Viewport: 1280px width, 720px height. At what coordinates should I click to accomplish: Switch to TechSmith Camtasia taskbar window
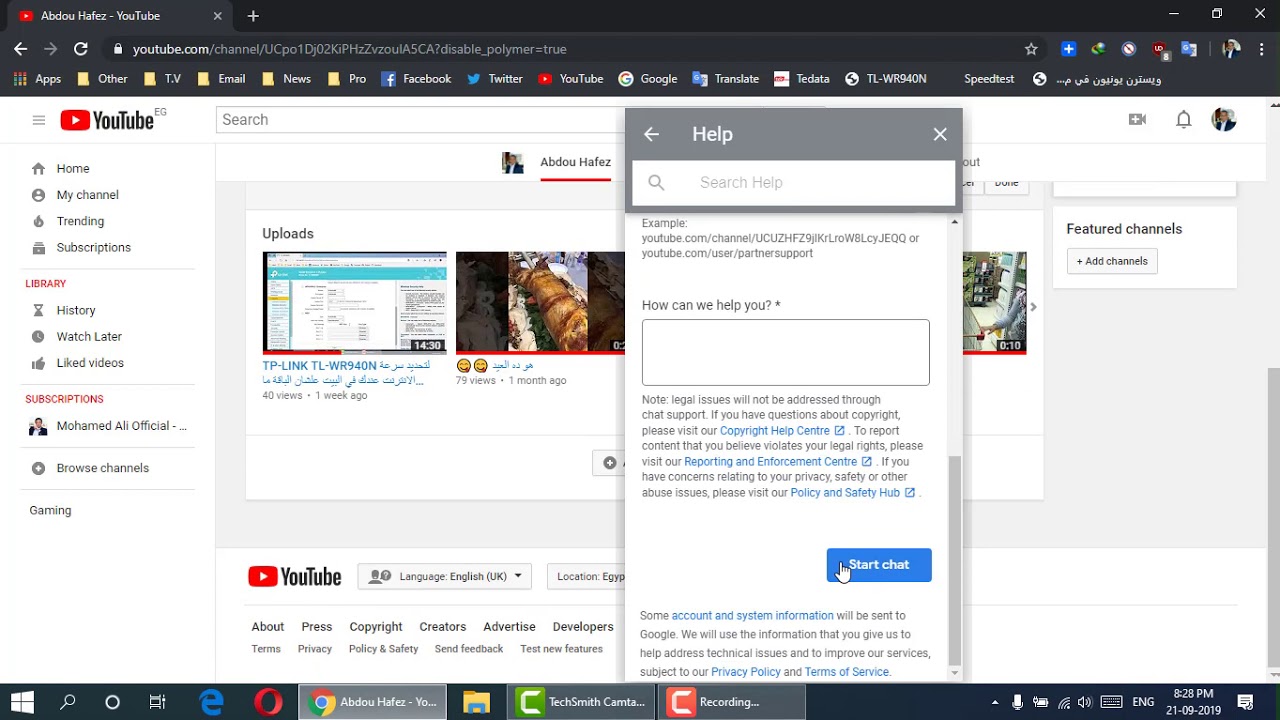click(582, 702)
